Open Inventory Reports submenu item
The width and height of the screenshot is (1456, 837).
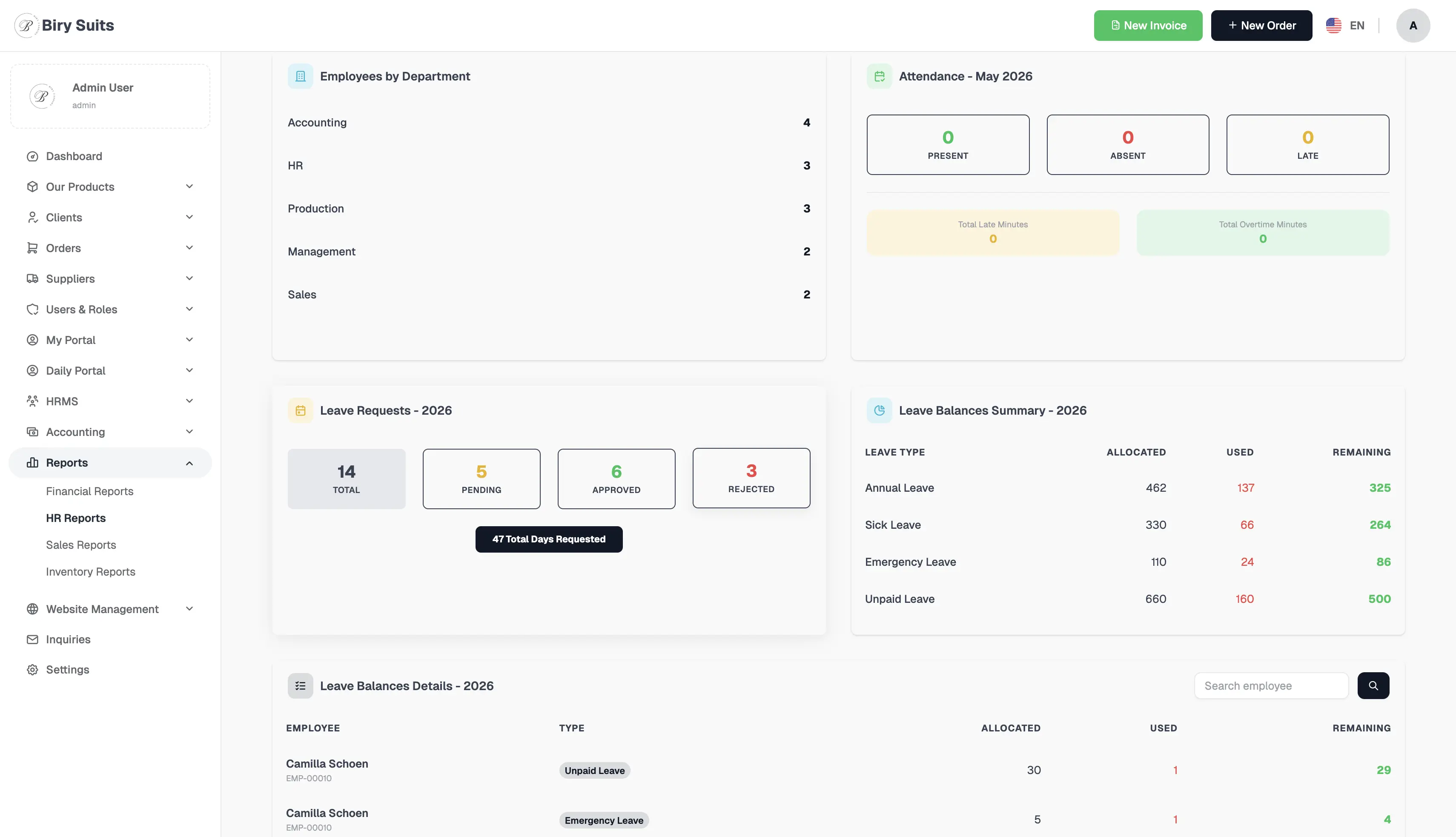pyautogui.click(x=91, y=572)
